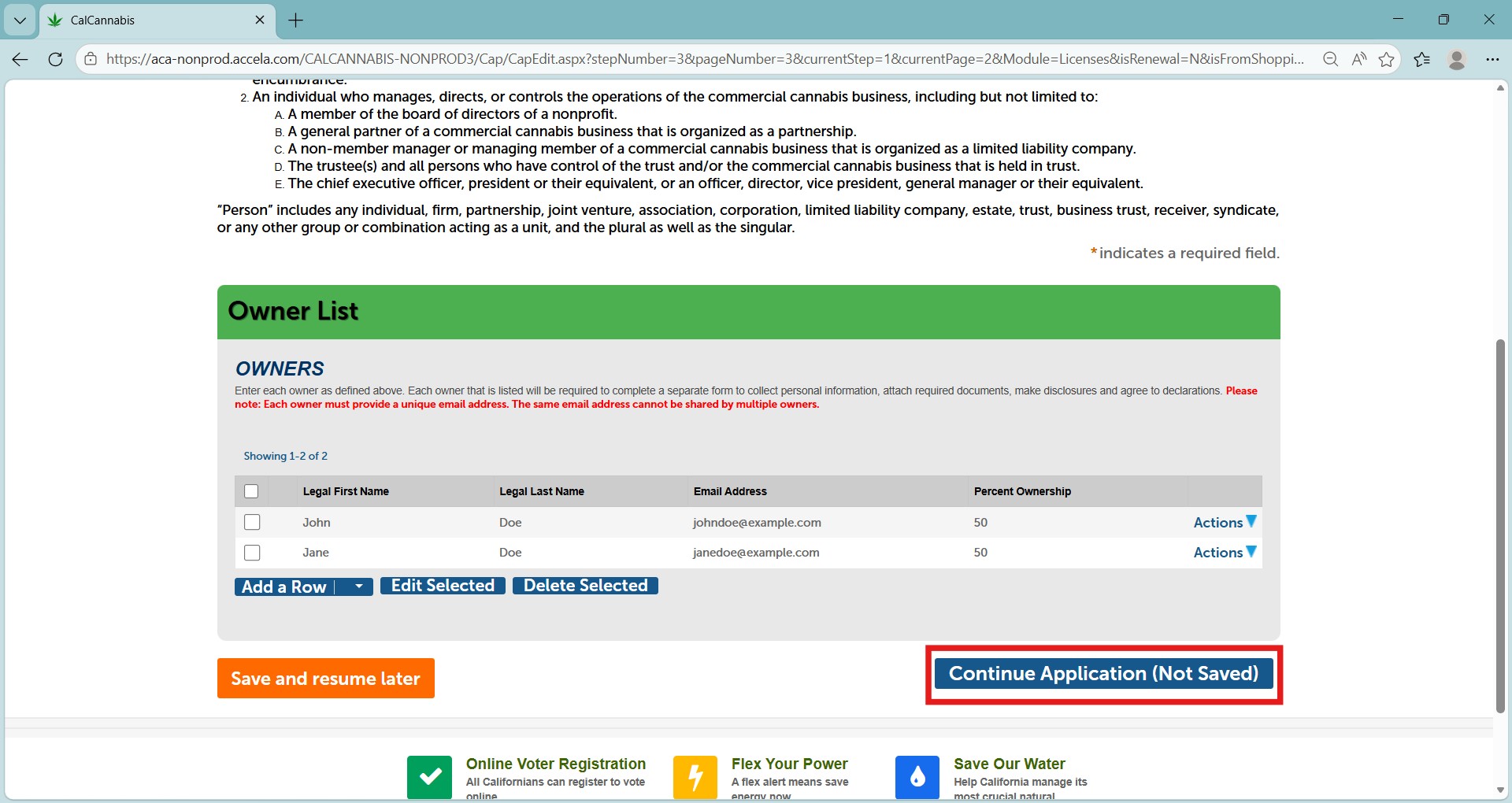Click the name Jane in the table
The width and height of the screenshot is (1512, 803).
click(x=316, y=553)
